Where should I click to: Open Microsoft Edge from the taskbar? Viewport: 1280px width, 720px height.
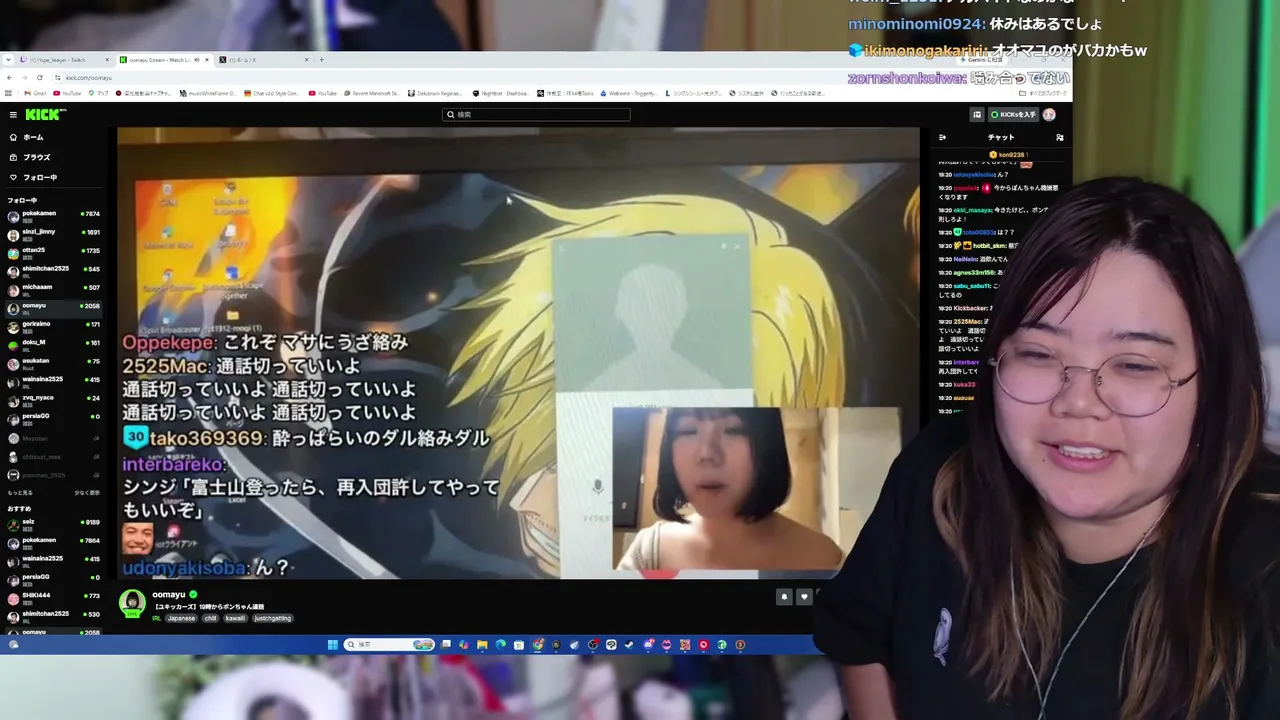(x=500, y=645)
